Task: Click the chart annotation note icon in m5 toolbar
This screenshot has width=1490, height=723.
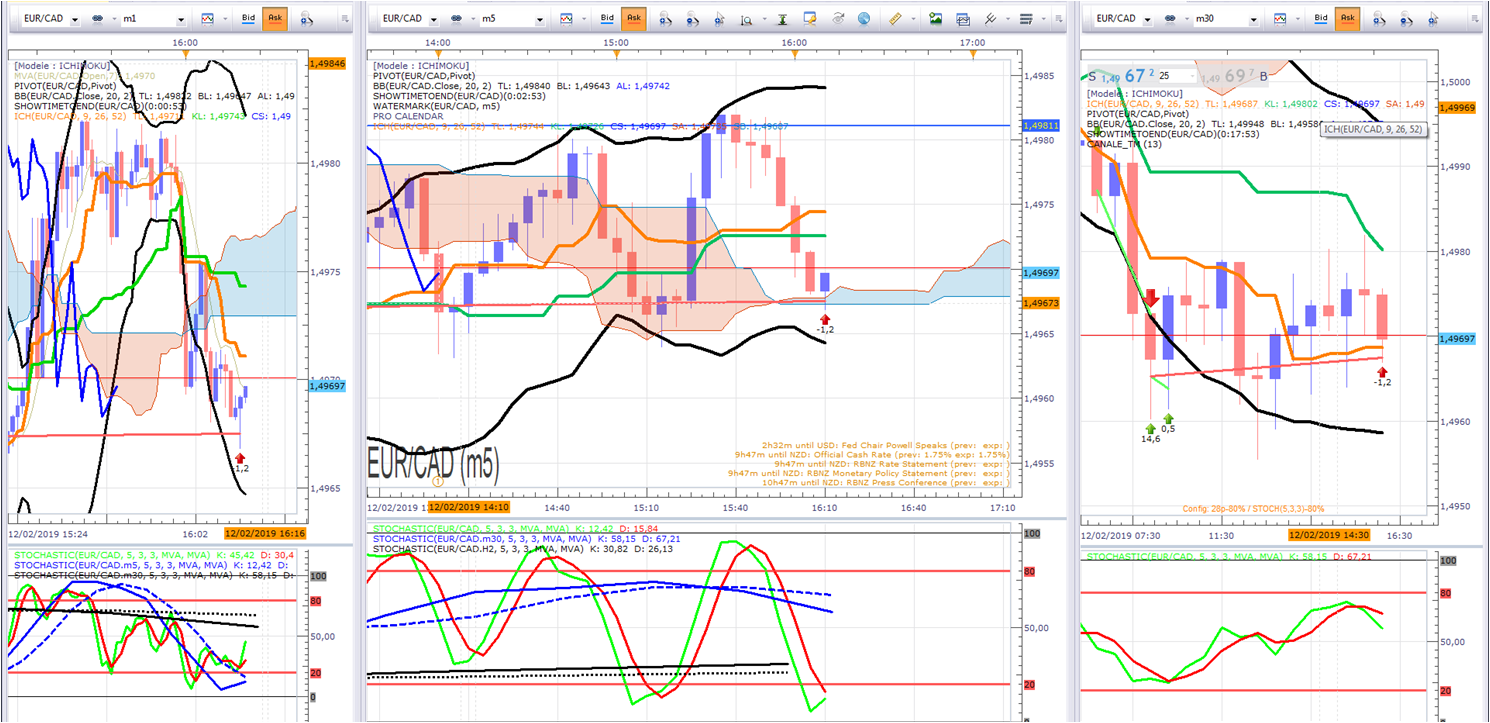Action: click(810, 19)
